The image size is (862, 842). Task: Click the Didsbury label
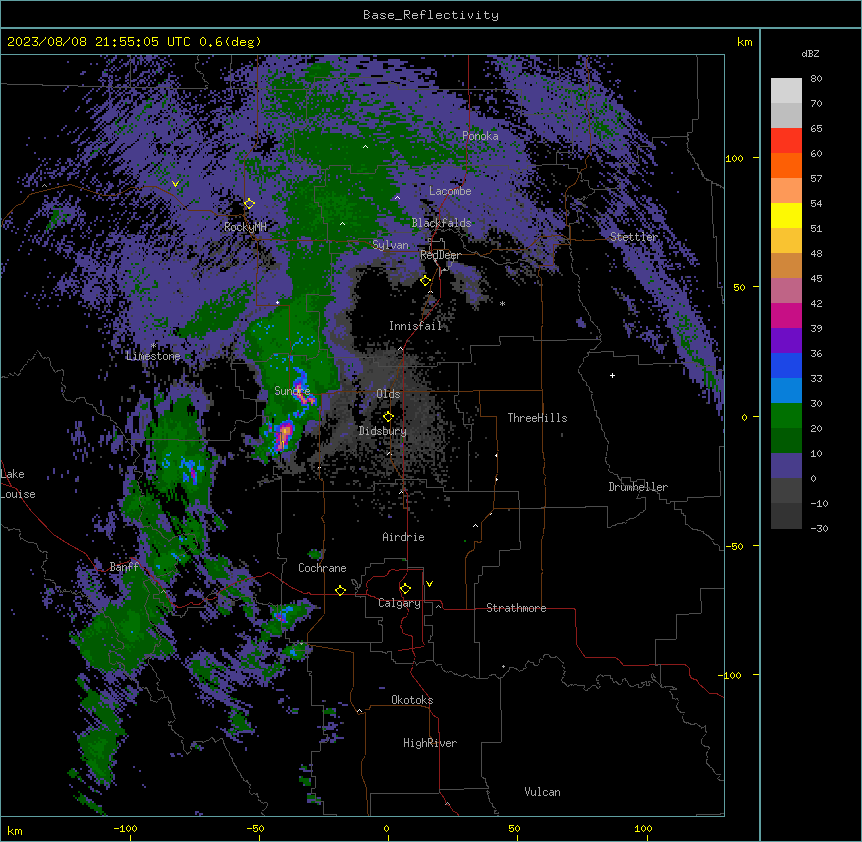click(x=383, y=431)
